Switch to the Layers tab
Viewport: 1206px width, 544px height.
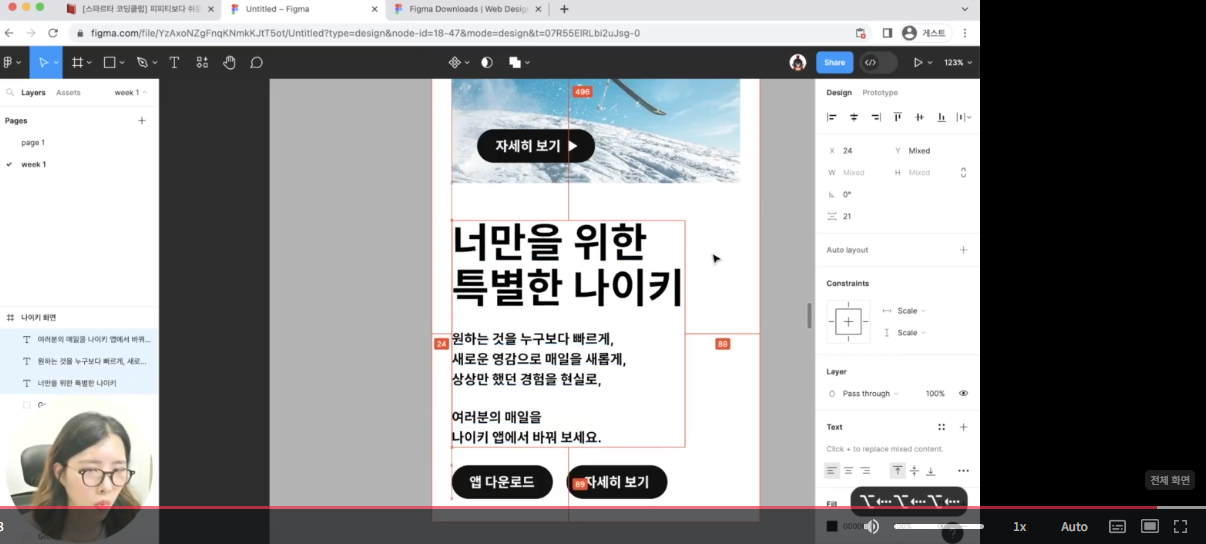(33, 92)
